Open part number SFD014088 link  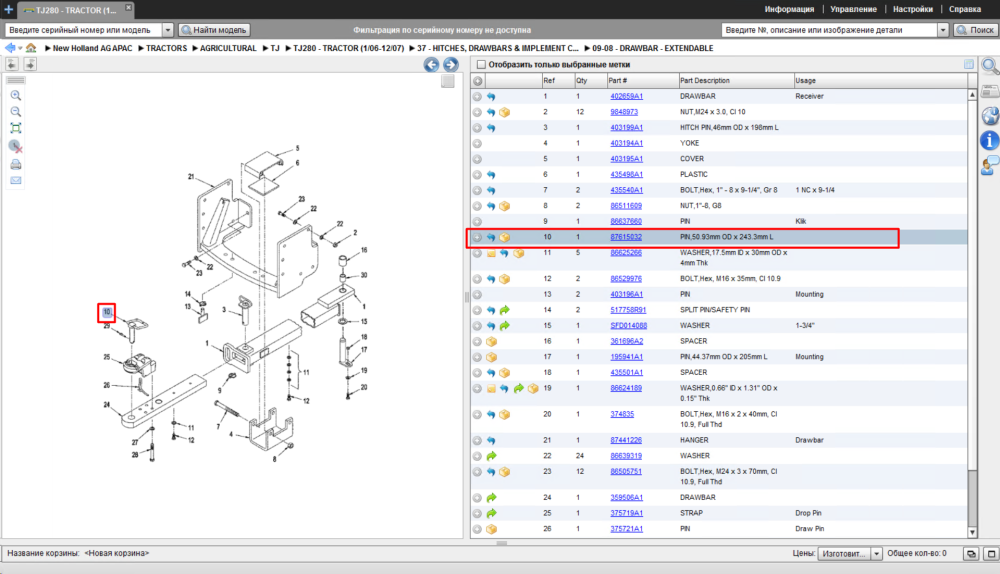(x=629, y=326)
